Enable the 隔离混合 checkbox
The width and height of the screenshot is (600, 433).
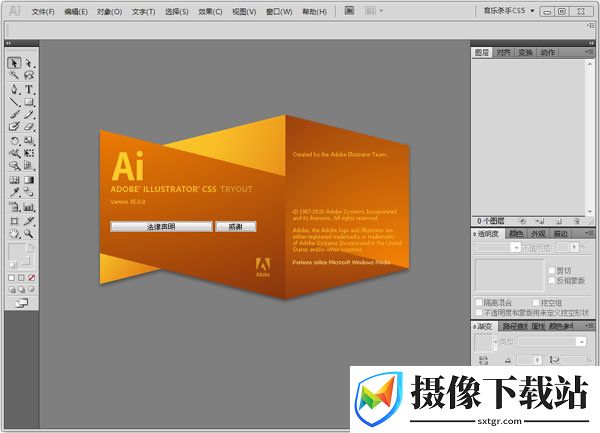point(479,303)
